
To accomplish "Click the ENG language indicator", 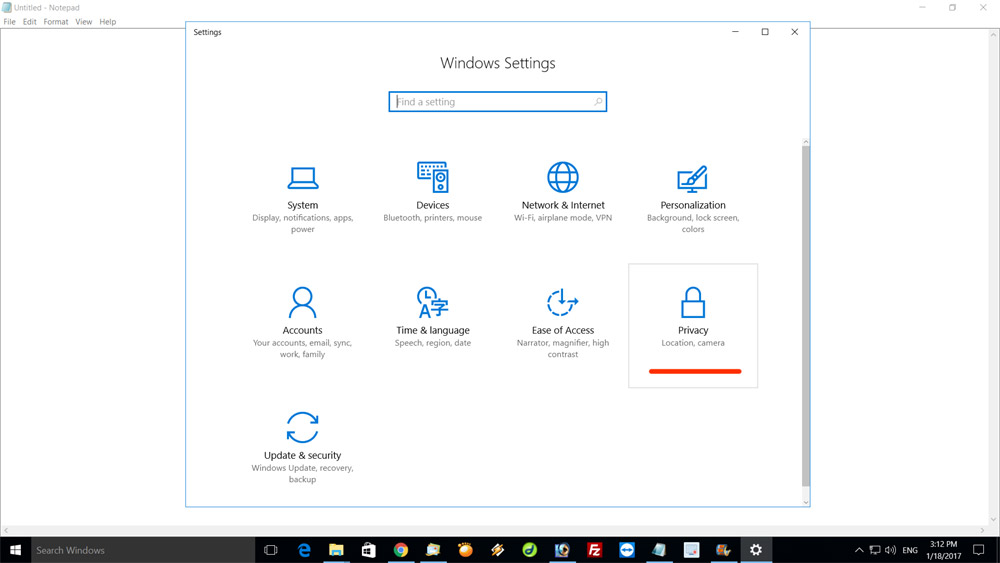I will (x=910, y=550).
